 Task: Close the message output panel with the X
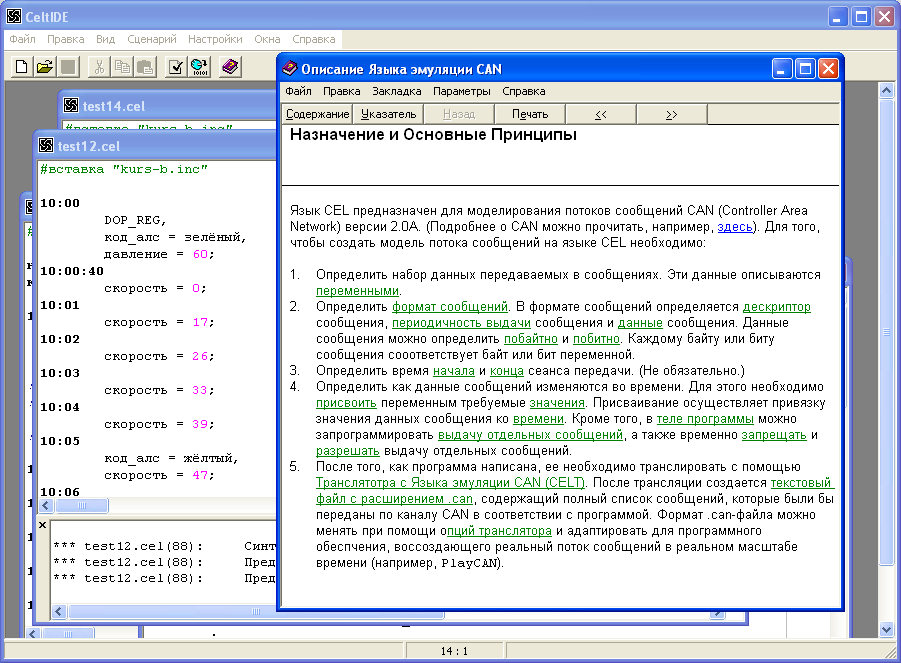click(43, 525)
